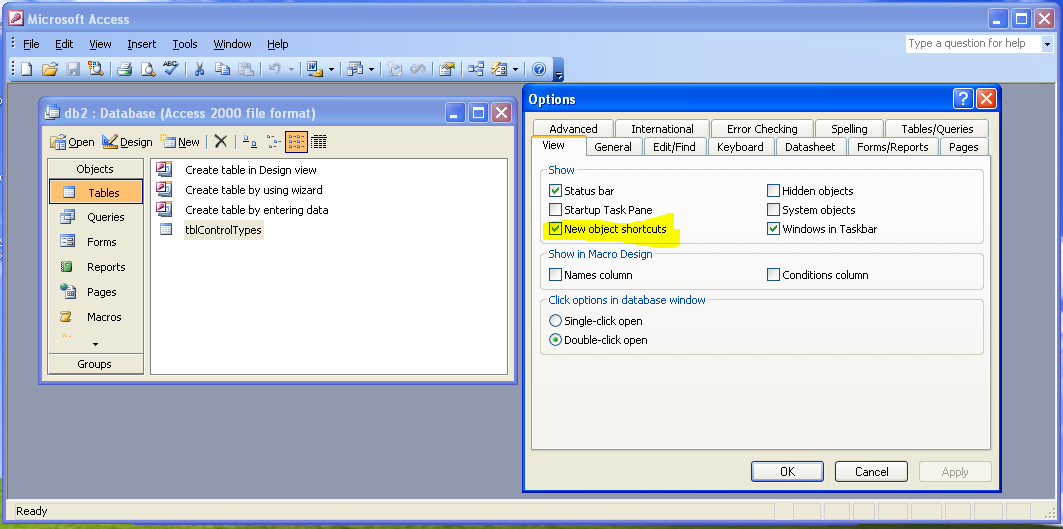Image resolution: width=1063 pixels, height=529 pixels.
Task: Click the Groups bar in database window
Action: click(95, 364)
